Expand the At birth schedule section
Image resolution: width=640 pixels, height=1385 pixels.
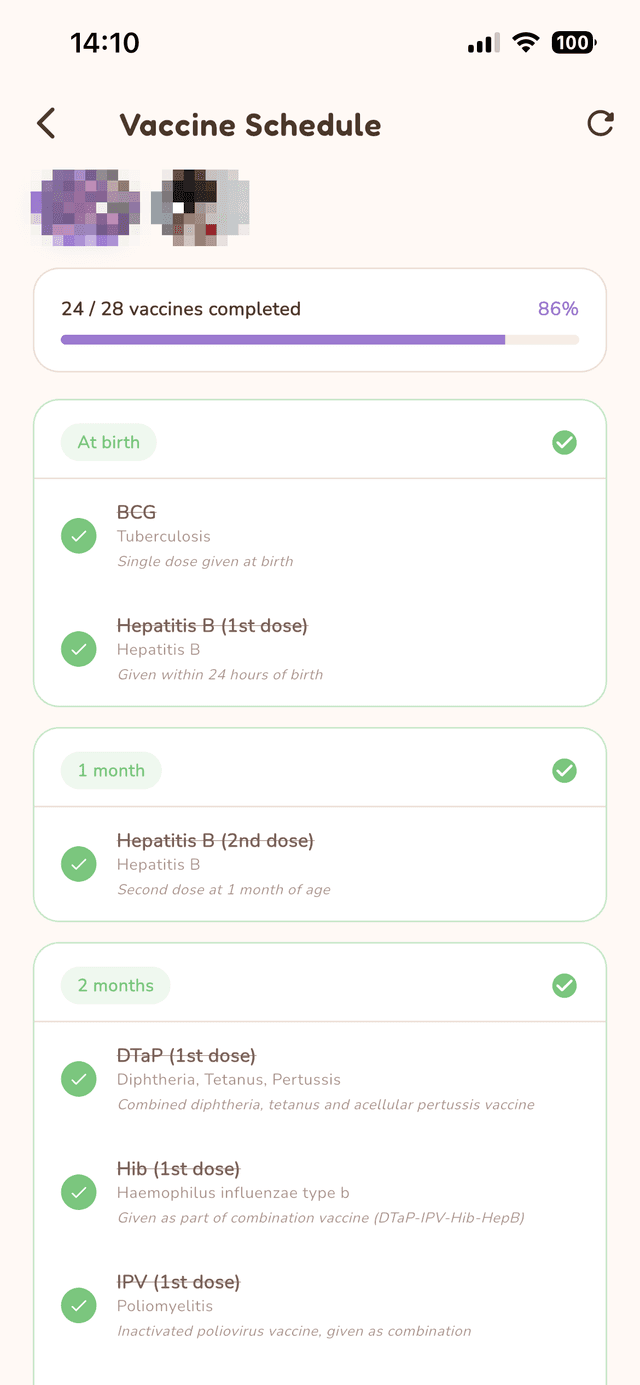[320, 441]
